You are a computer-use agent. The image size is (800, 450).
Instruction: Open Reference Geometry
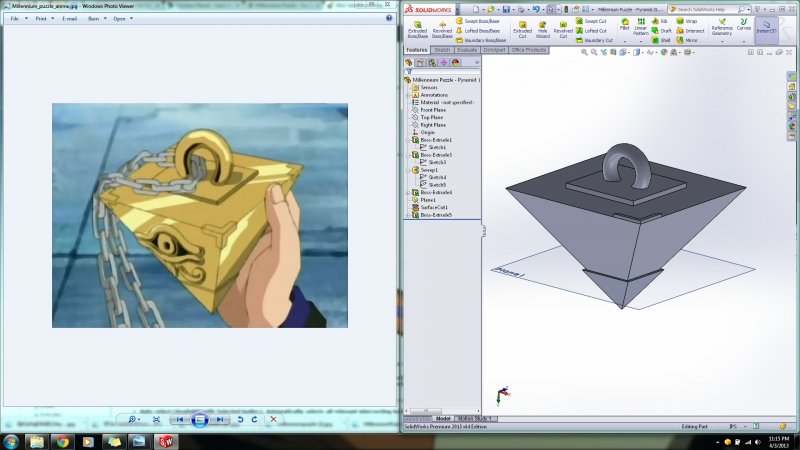pyautogui.click(x=722, y=27)
